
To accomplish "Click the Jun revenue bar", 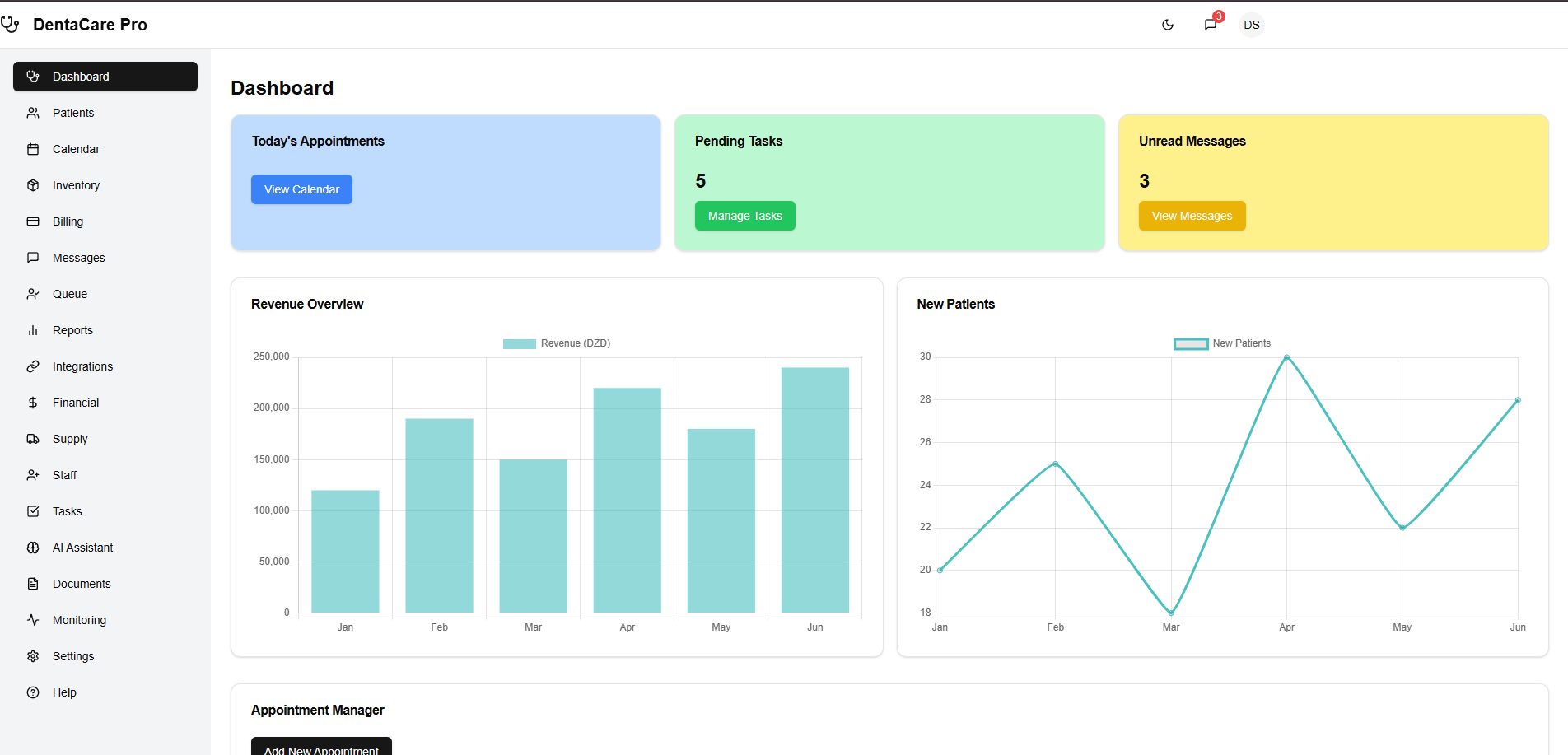I will pyautogui.click(x=815, y=490).
